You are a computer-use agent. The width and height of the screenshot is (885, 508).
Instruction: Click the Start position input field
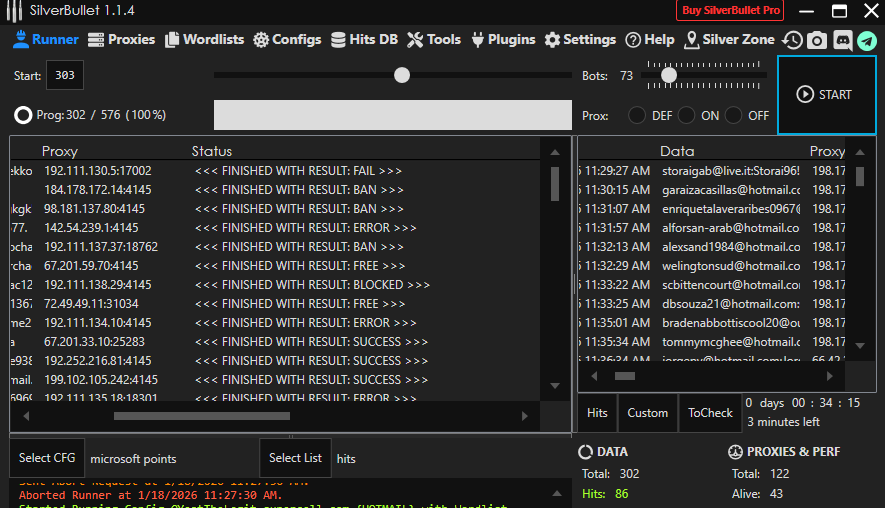tap(65, 76)
